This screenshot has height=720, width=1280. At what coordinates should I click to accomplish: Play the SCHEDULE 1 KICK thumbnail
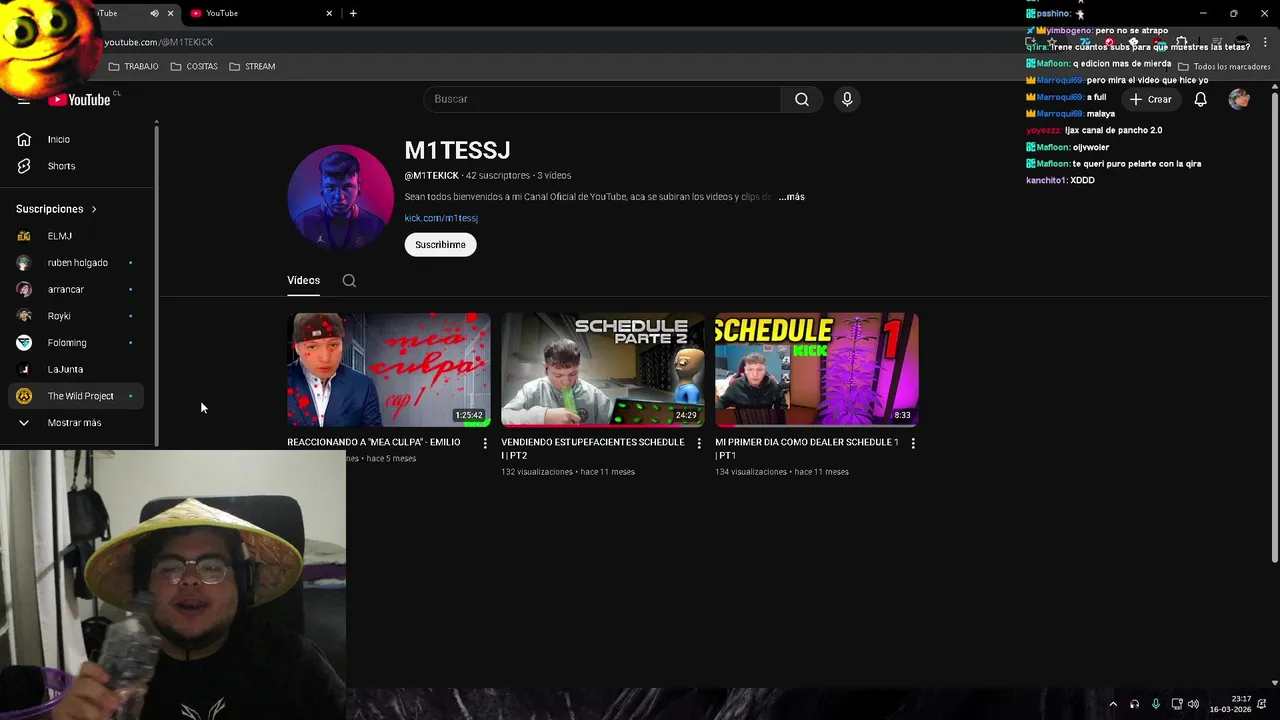817,370
